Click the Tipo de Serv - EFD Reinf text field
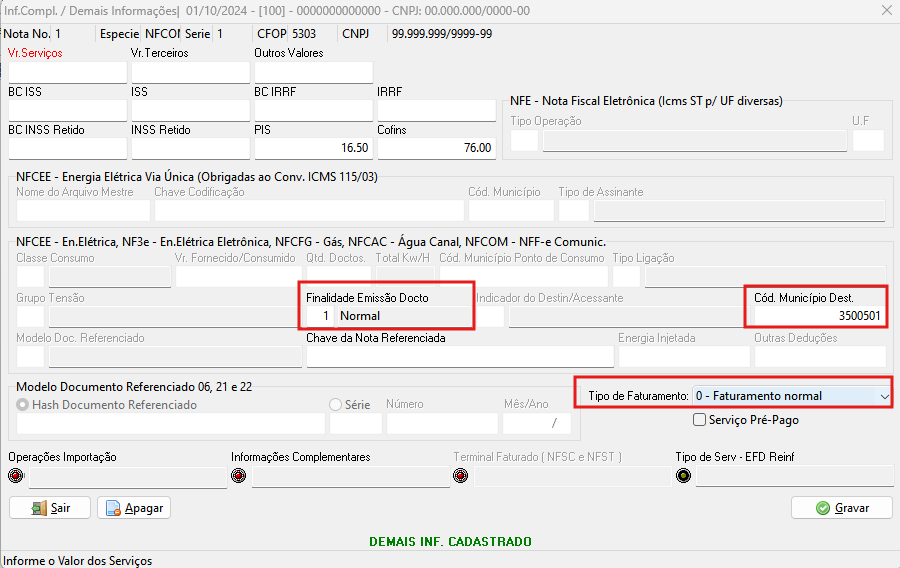The image size is (900, 568). (x=794, y=477)
